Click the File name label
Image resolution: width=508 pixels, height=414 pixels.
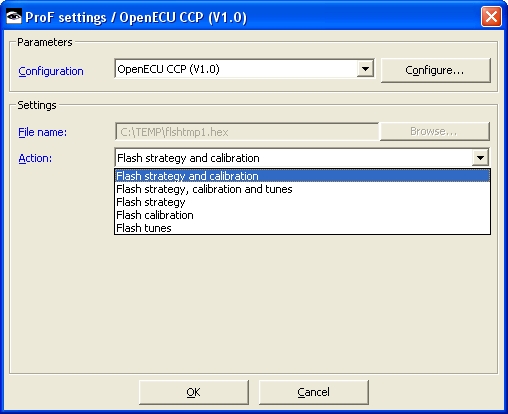[43, 132]
